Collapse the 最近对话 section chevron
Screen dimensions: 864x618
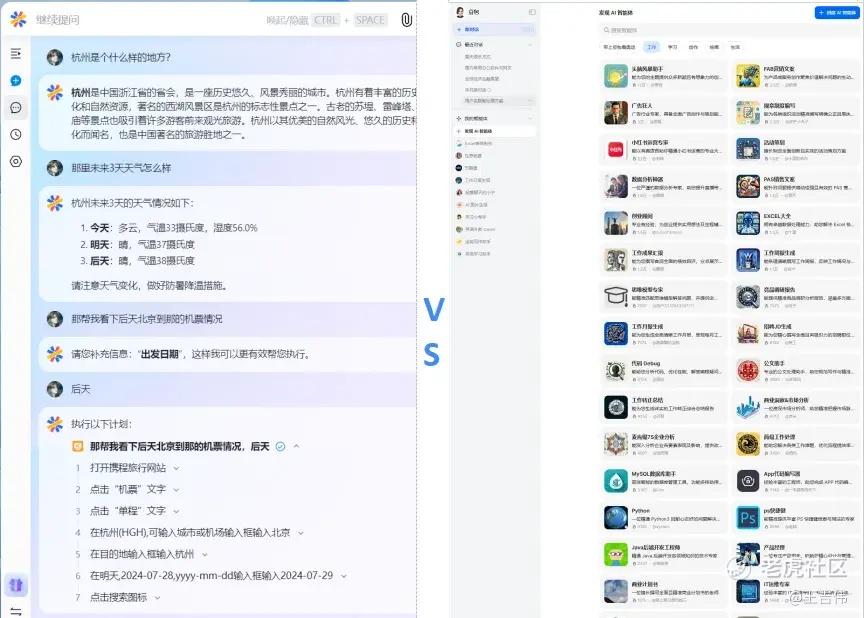[530, 44]
